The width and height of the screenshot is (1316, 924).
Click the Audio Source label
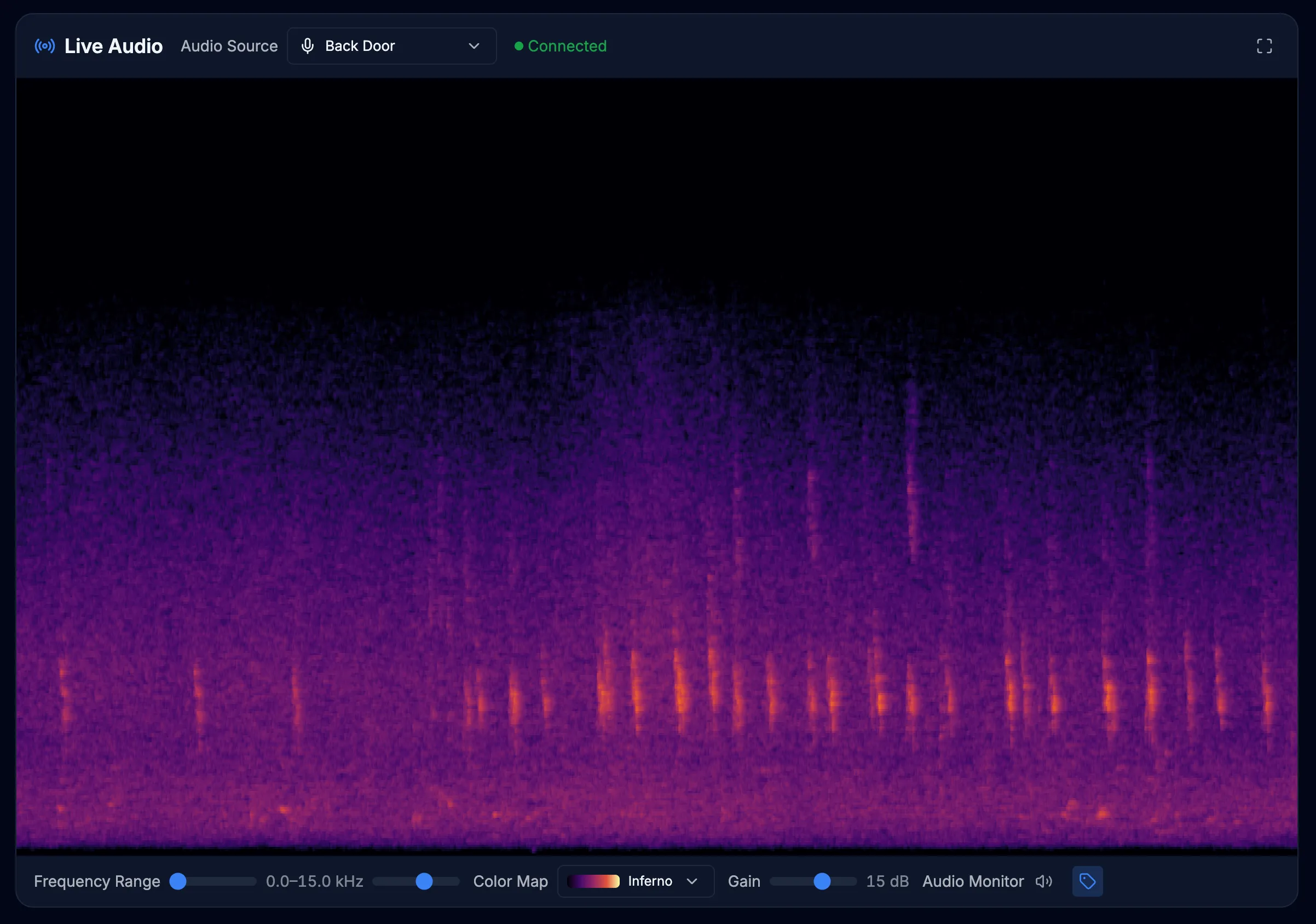(229, 46)
